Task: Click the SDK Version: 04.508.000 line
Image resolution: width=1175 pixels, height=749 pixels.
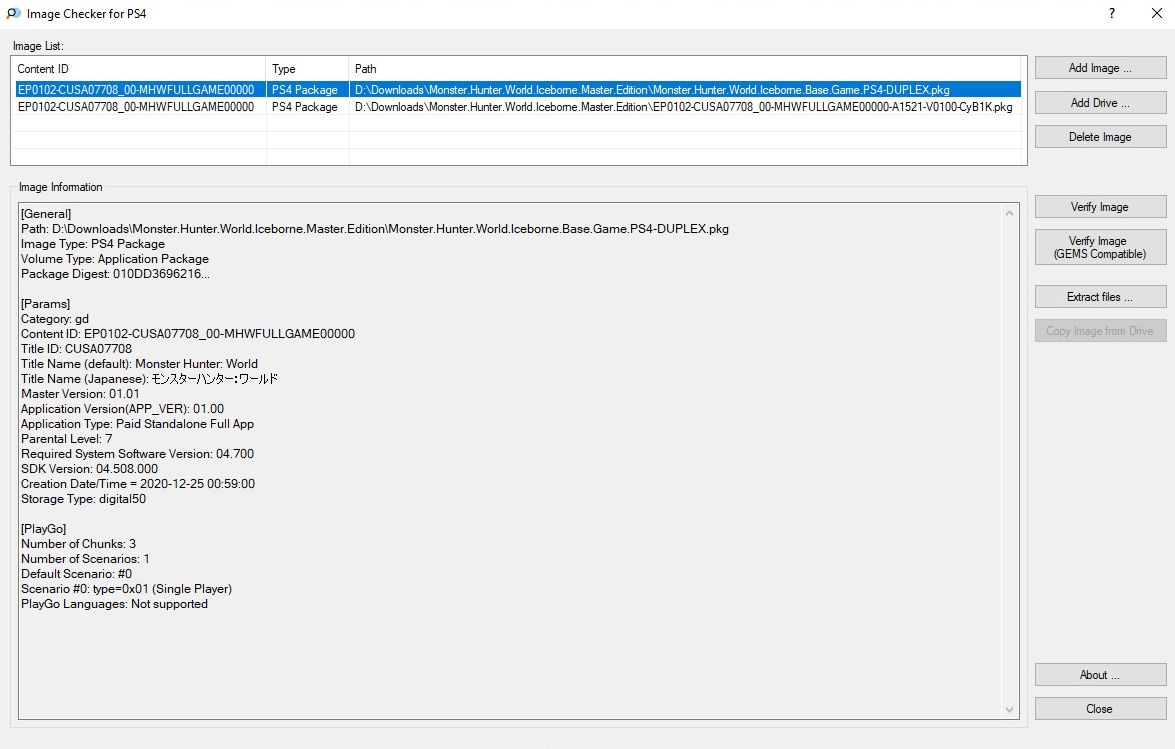Action: [89, 469]
